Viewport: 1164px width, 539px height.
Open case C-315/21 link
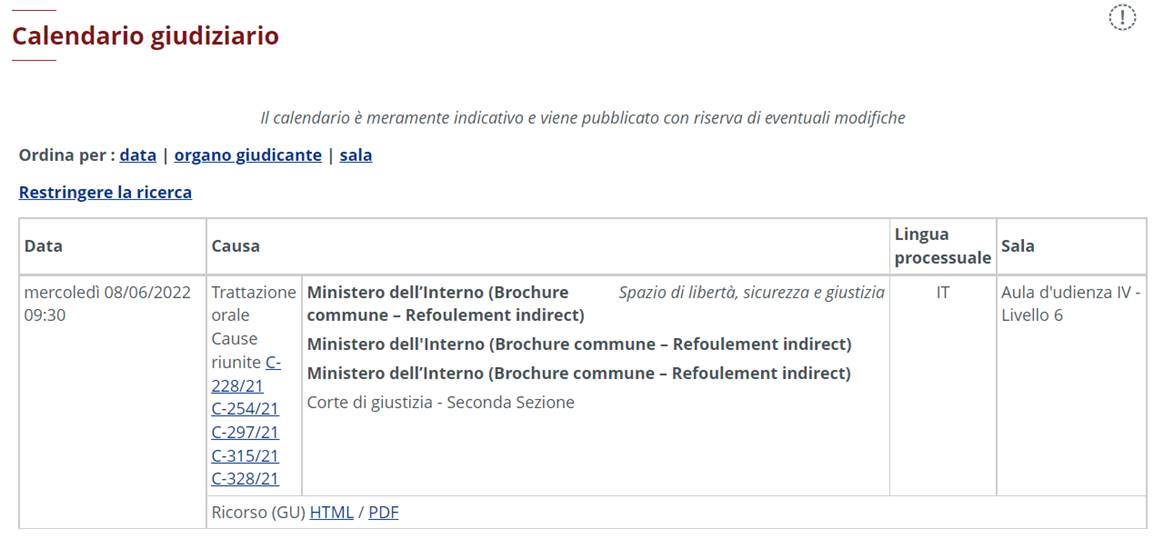click(245, 455)
